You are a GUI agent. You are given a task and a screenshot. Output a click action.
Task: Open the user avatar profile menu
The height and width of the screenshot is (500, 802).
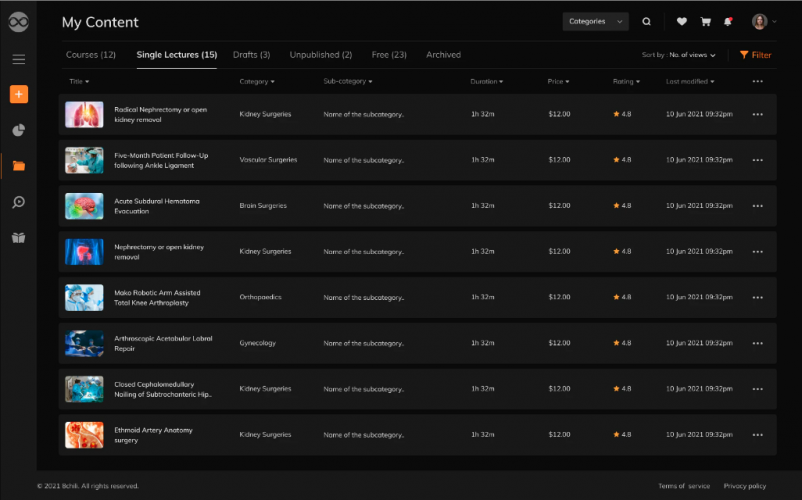(764, 22)
